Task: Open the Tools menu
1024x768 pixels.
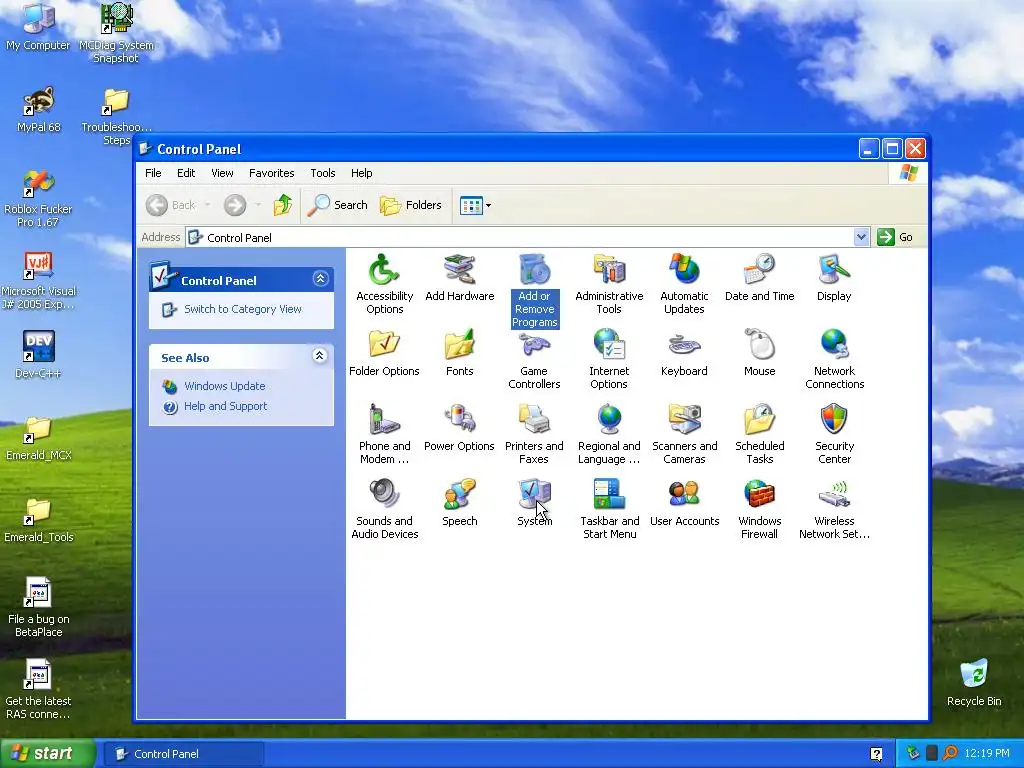Action: pos(323,173)
